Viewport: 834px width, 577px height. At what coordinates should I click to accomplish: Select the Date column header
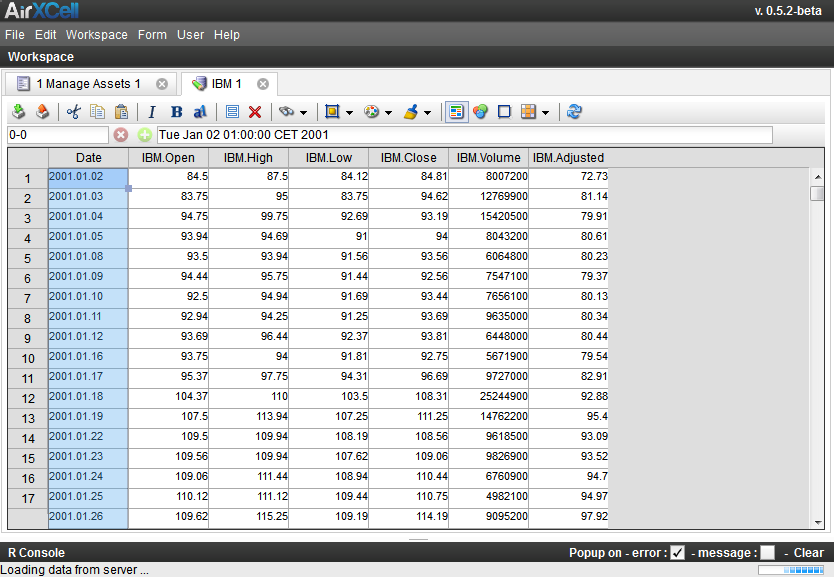88,158
